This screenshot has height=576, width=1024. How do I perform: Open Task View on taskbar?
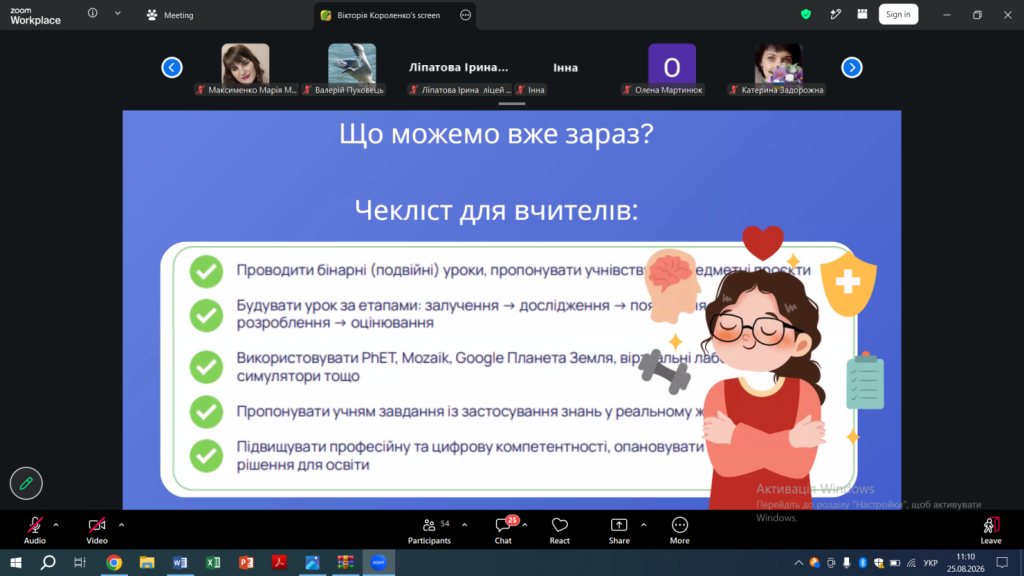80,562
